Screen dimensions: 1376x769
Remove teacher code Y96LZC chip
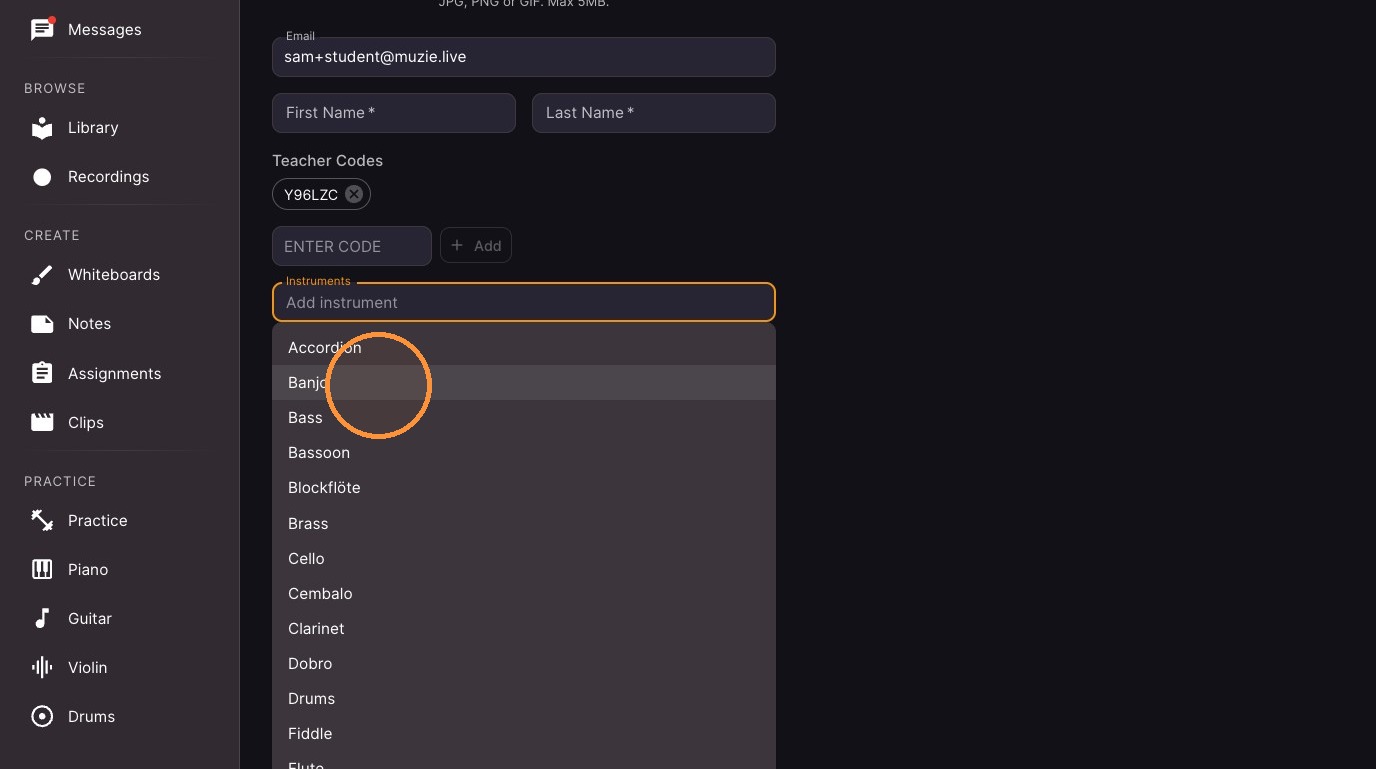click(x=354, y=194)
